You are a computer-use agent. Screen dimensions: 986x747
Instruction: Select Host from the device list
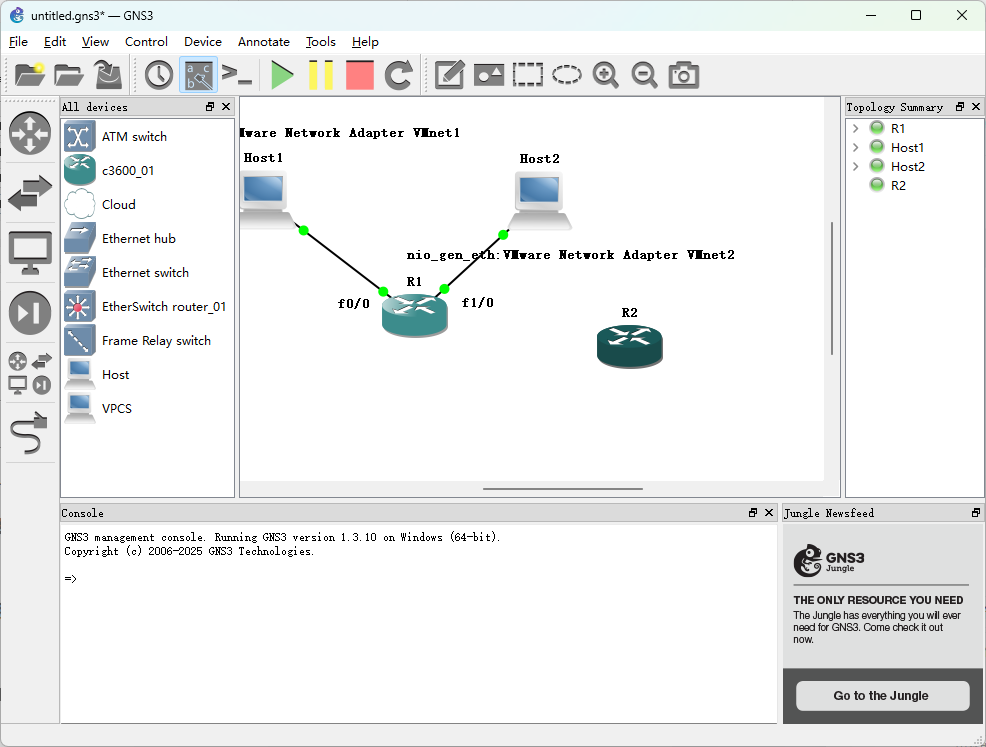point(148,374)
